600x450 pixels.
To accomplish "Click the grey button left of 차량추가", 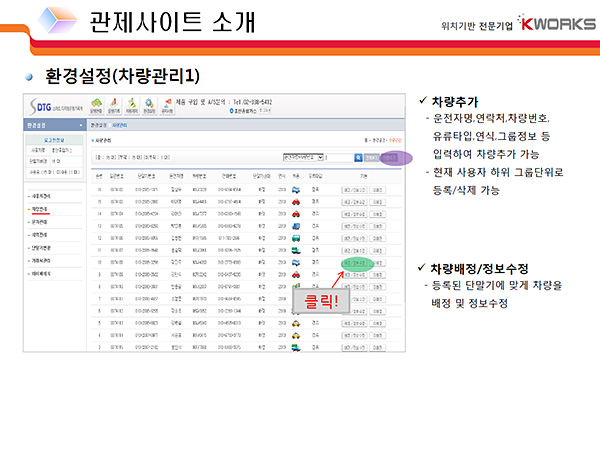I will pos(372,158).
